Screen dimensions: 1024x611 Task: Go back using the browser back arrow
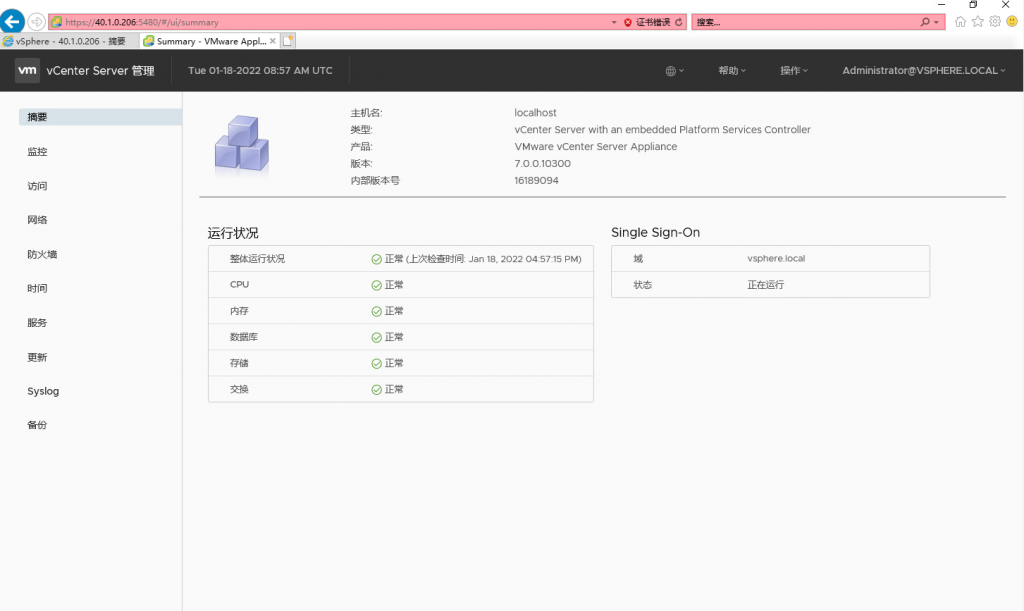pos(12,22)
